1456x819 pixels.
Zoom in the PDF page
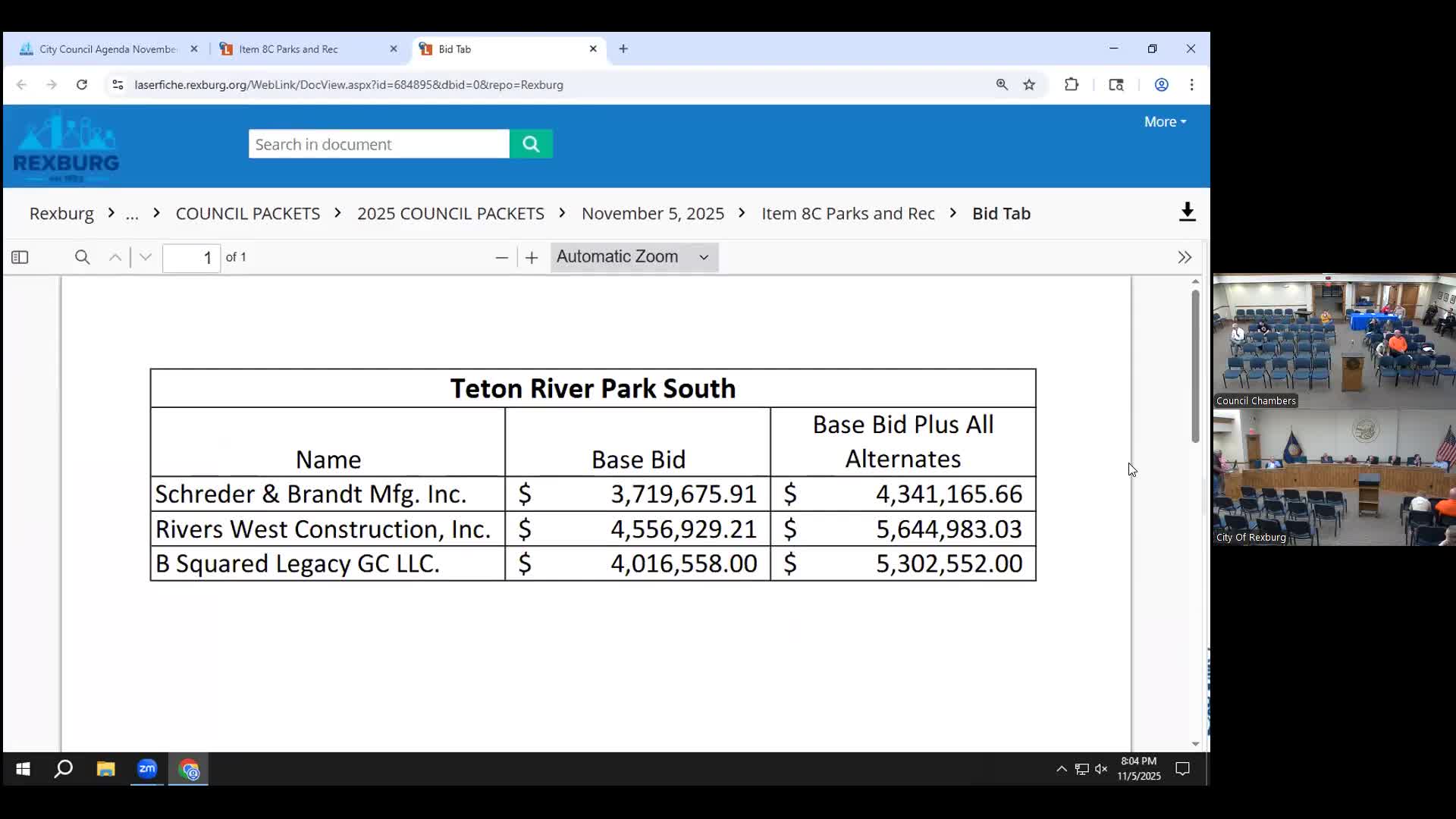531,258
